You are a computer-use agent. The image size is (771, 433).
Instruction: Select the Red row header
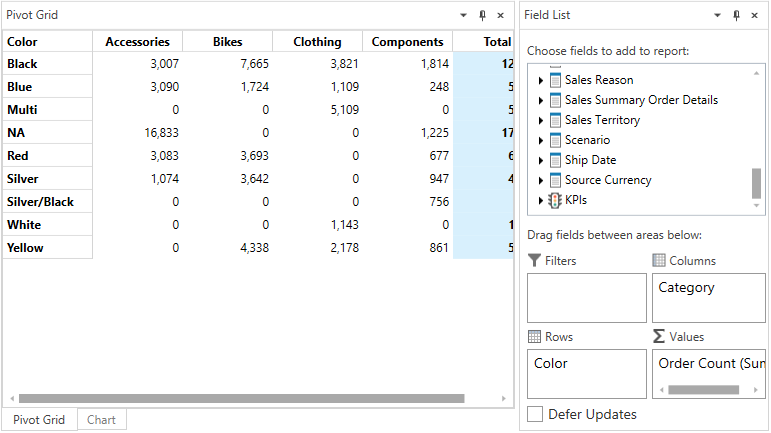[x=47, y=156]
